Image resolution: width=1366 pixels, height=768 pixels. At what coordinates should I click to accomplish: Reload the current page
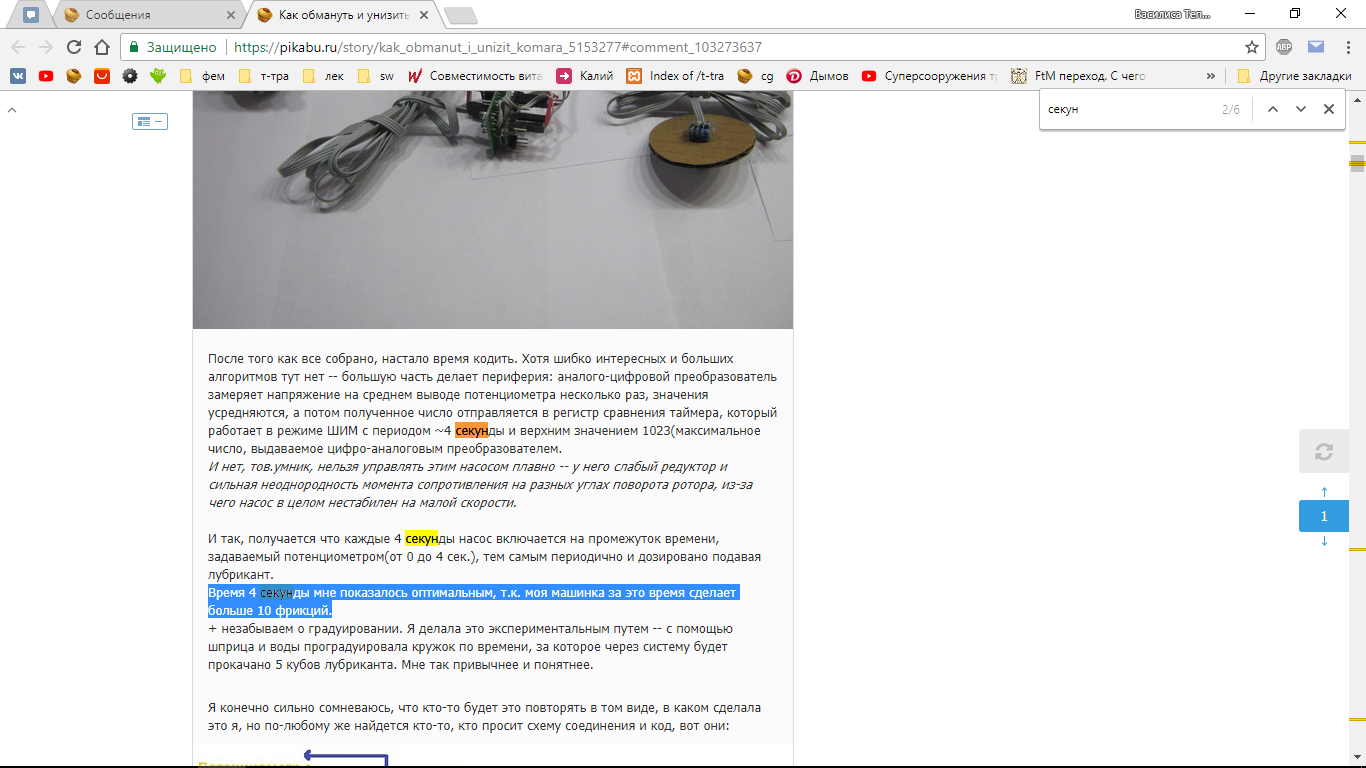74,47
